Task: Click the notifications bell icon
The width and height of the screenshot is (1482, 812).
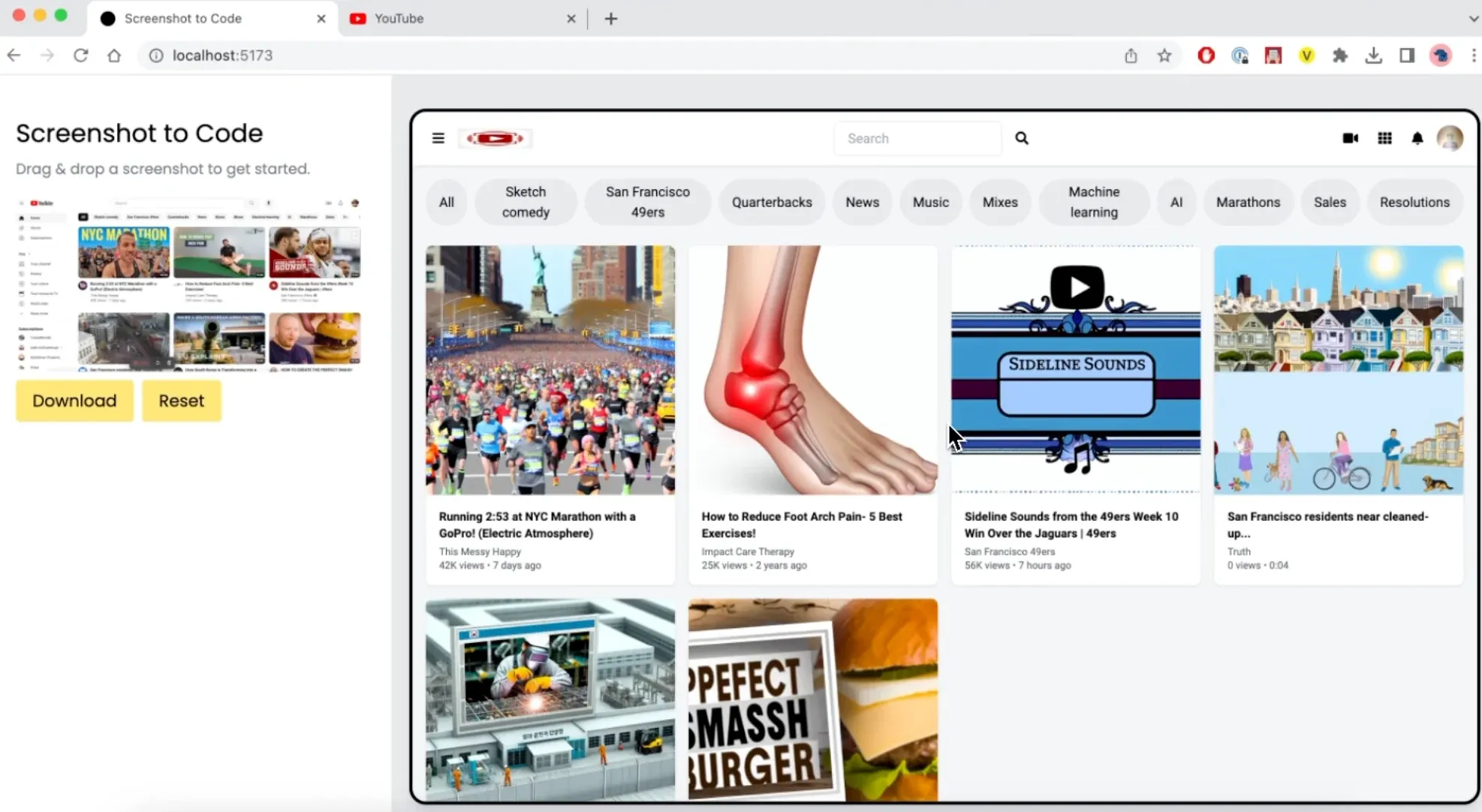Action: pos(1417,138)
